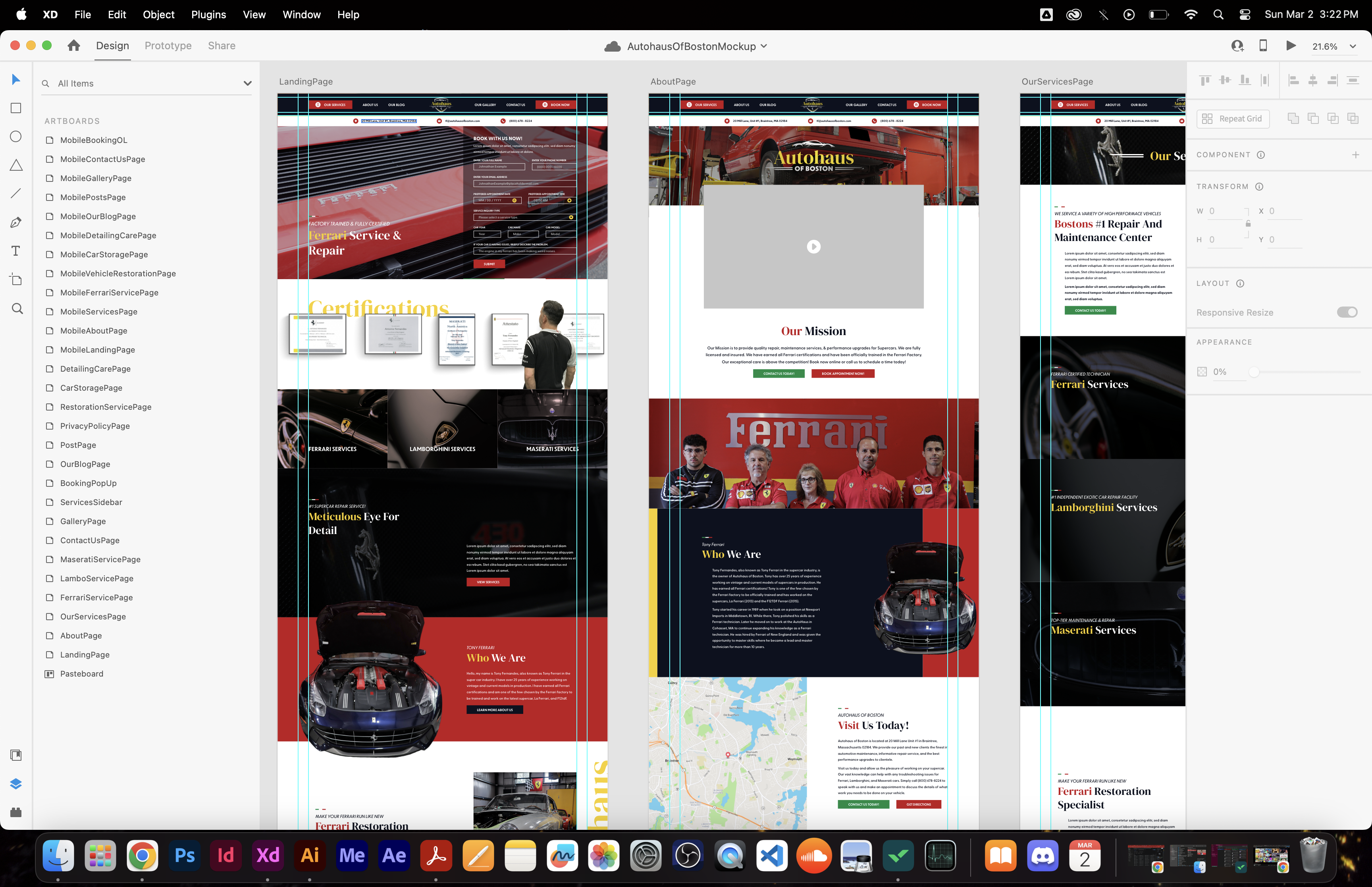This screenshot has width=1372, height=887.
Task: Open the Plugins menu
Action: (x=208, y=14)
